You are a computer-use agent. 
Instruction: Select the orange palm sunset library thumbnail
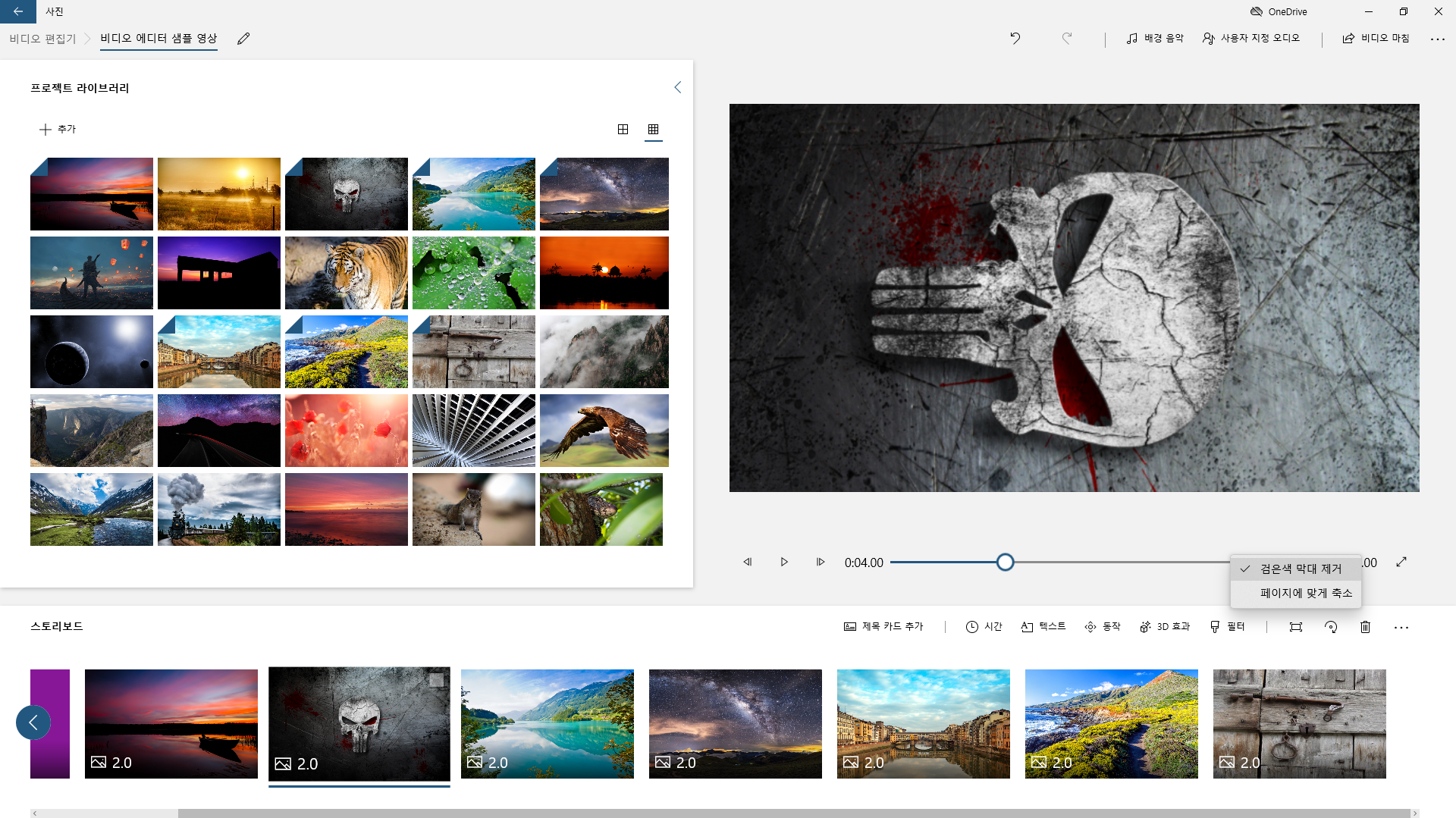604,273
